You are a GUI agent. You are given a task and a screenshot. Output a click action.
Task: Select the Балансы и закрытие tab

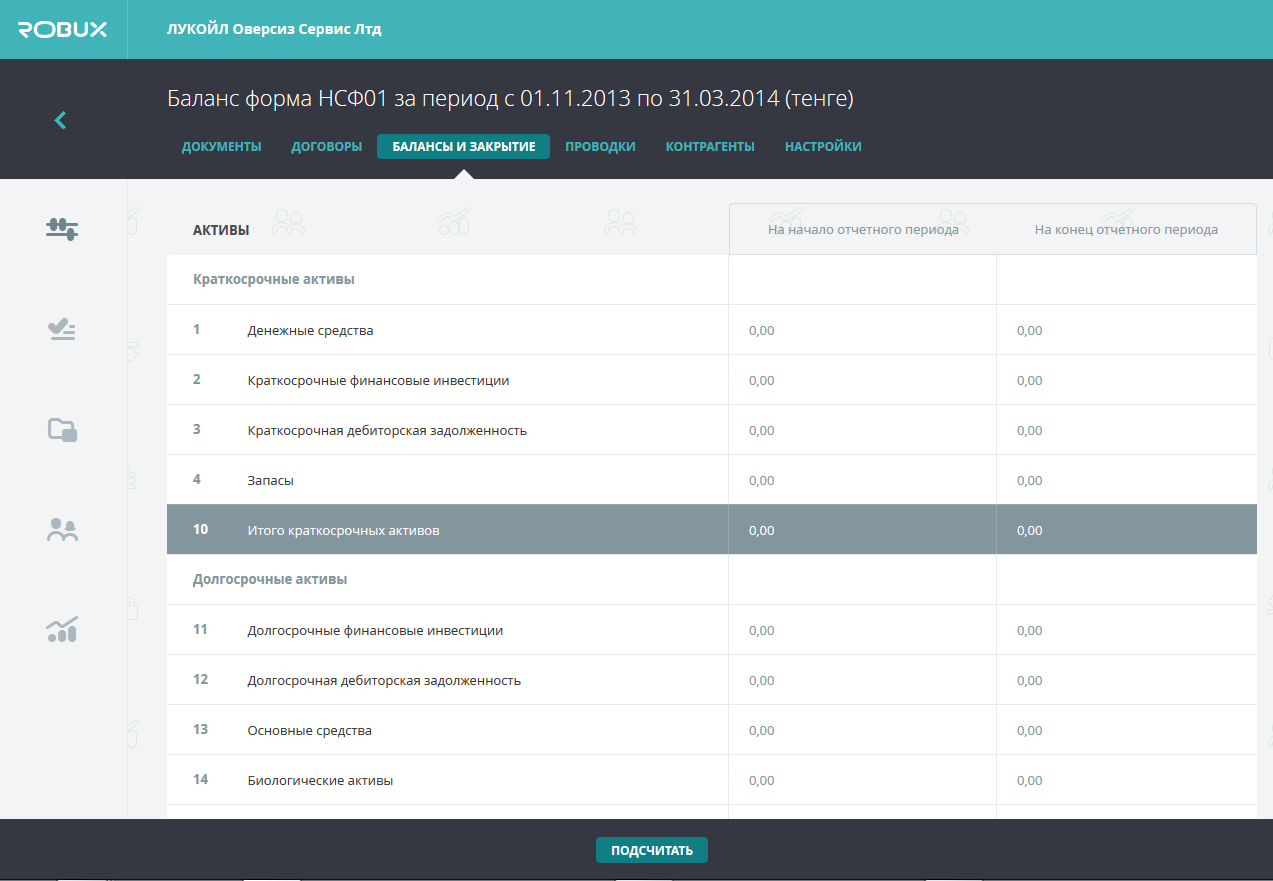(x=463, y=147)
